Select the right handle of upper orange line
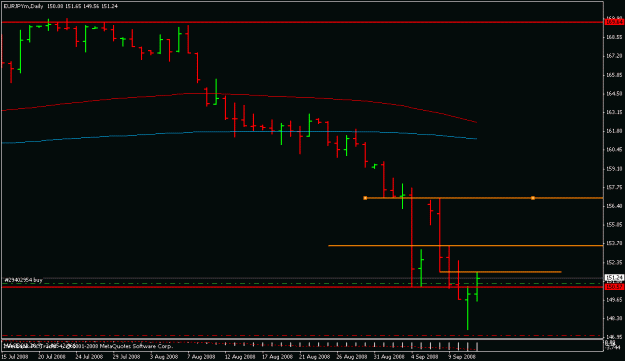Image resolution: width=625 pixels, height=361 pixels. pyautogui.click(x=533, y=198)
